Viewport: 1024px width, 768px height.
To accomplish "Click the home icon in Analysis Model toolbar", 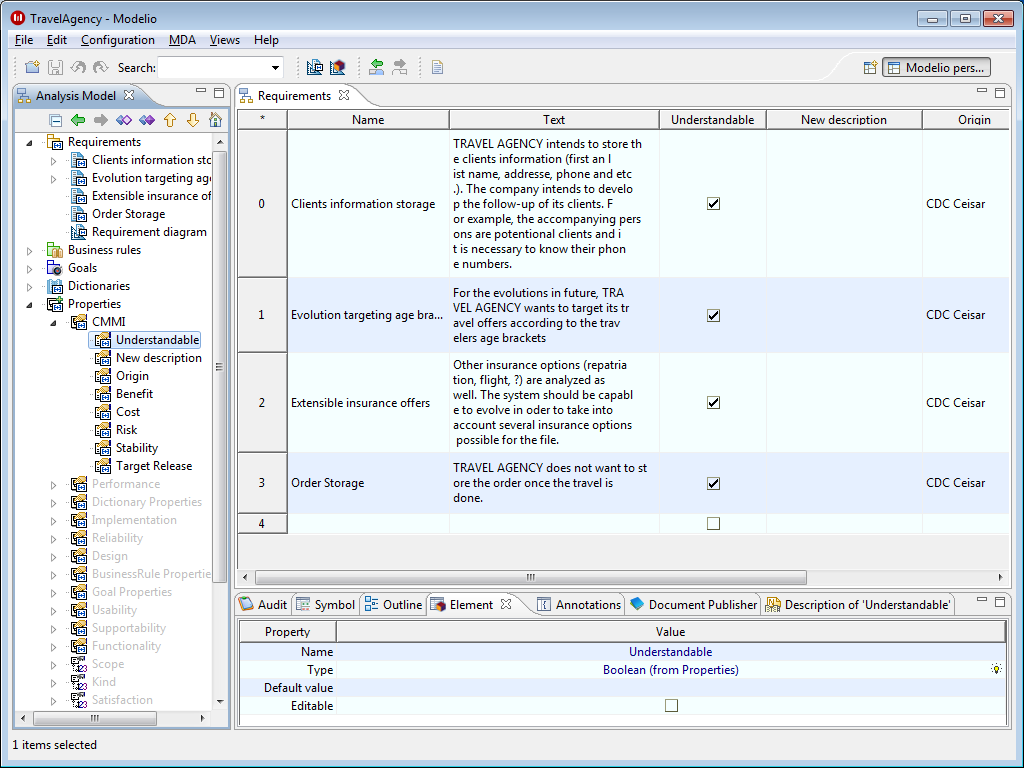I will 216,120.
